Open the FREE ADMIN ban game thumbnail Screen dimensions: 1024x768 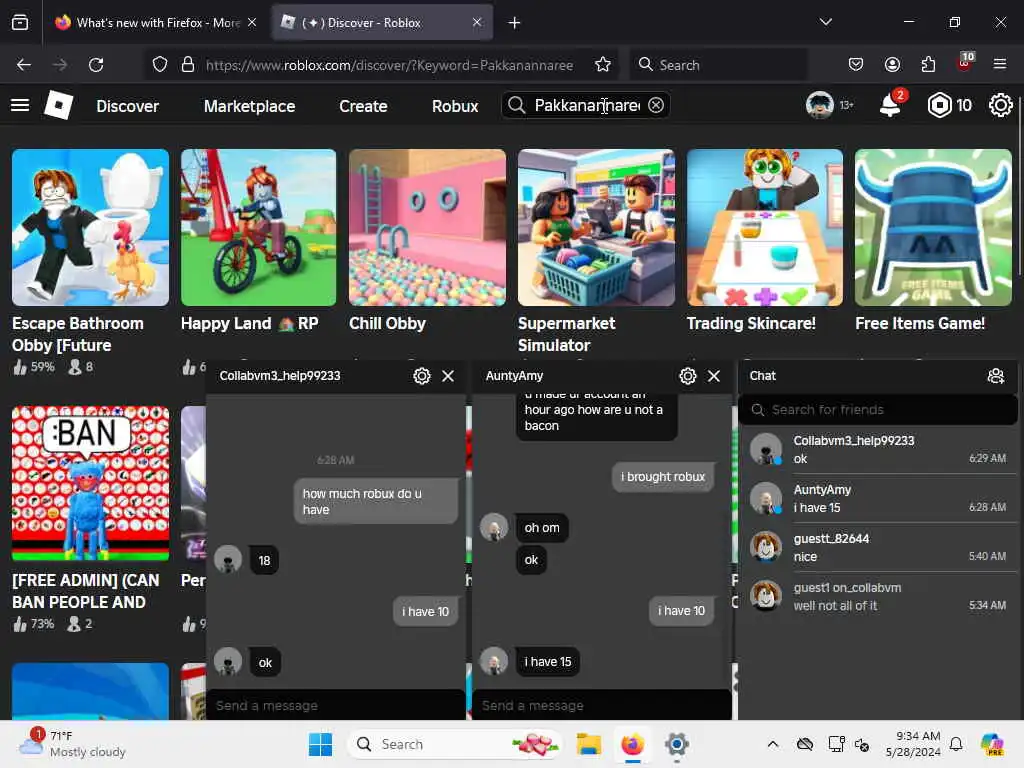90,483
